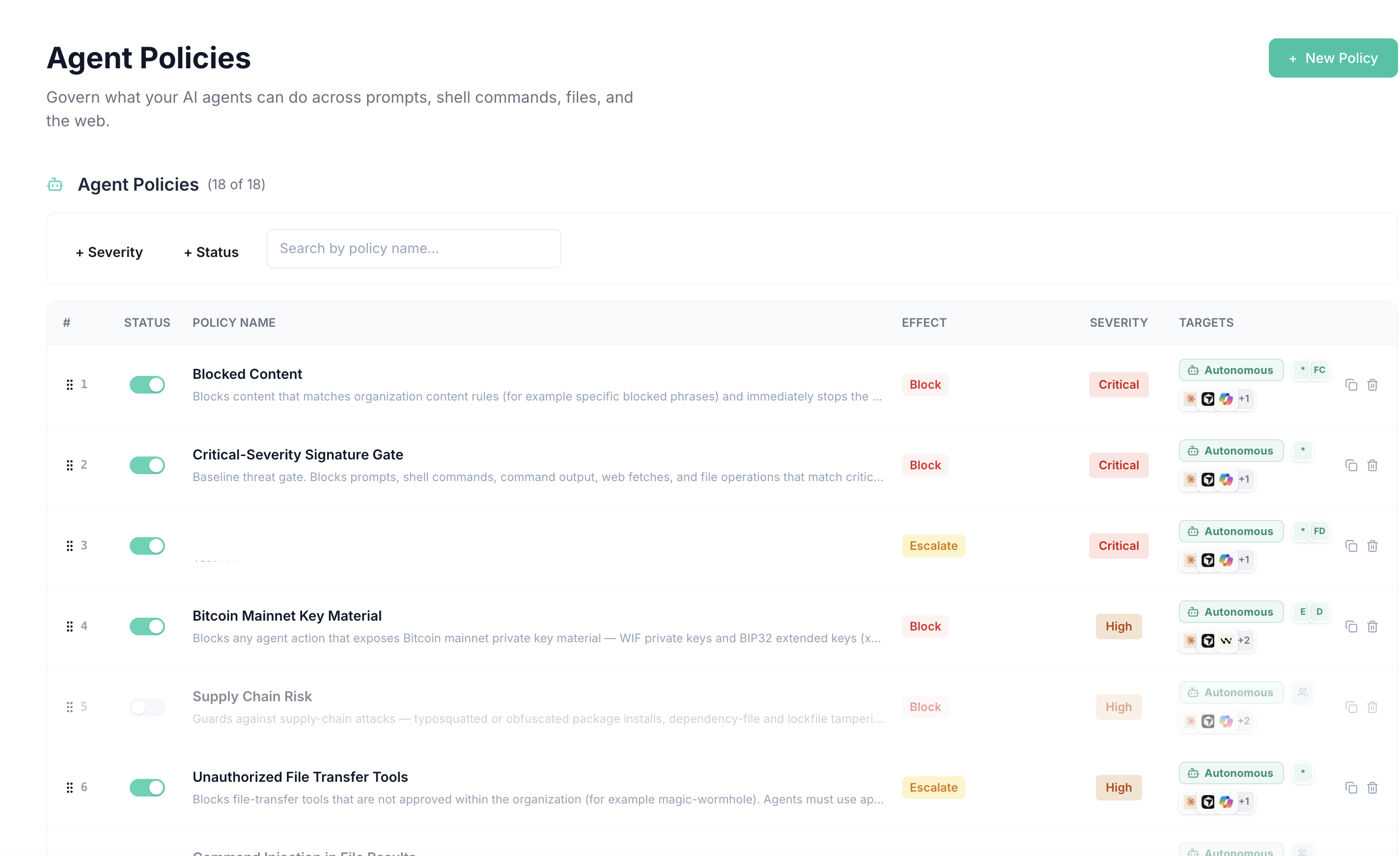Open the Severity filter
The height and width of the screenshot is (856, 1400).
109,252
